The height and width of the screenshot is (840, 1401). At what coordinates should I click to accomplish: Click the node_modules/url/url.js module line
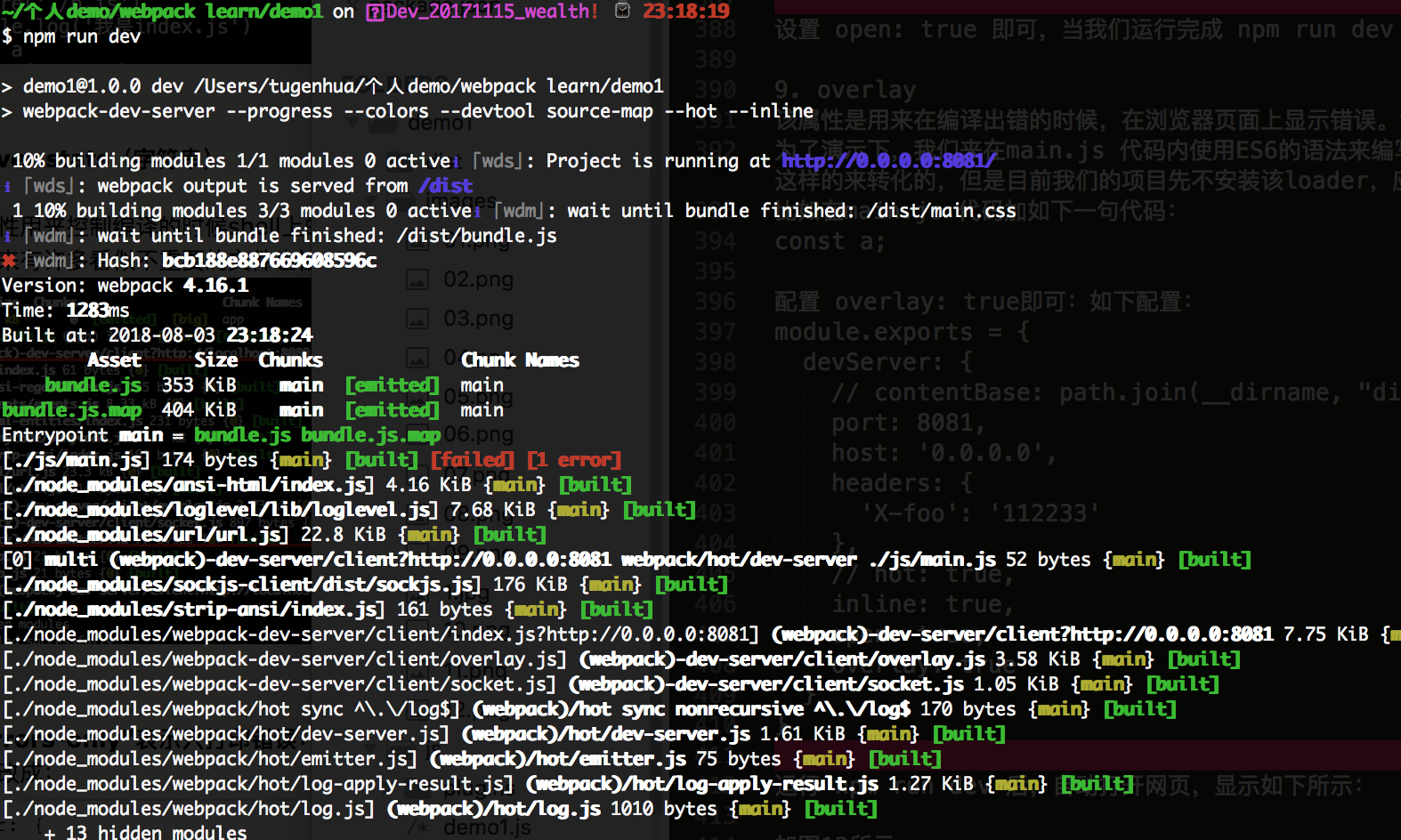pos(274,535)
